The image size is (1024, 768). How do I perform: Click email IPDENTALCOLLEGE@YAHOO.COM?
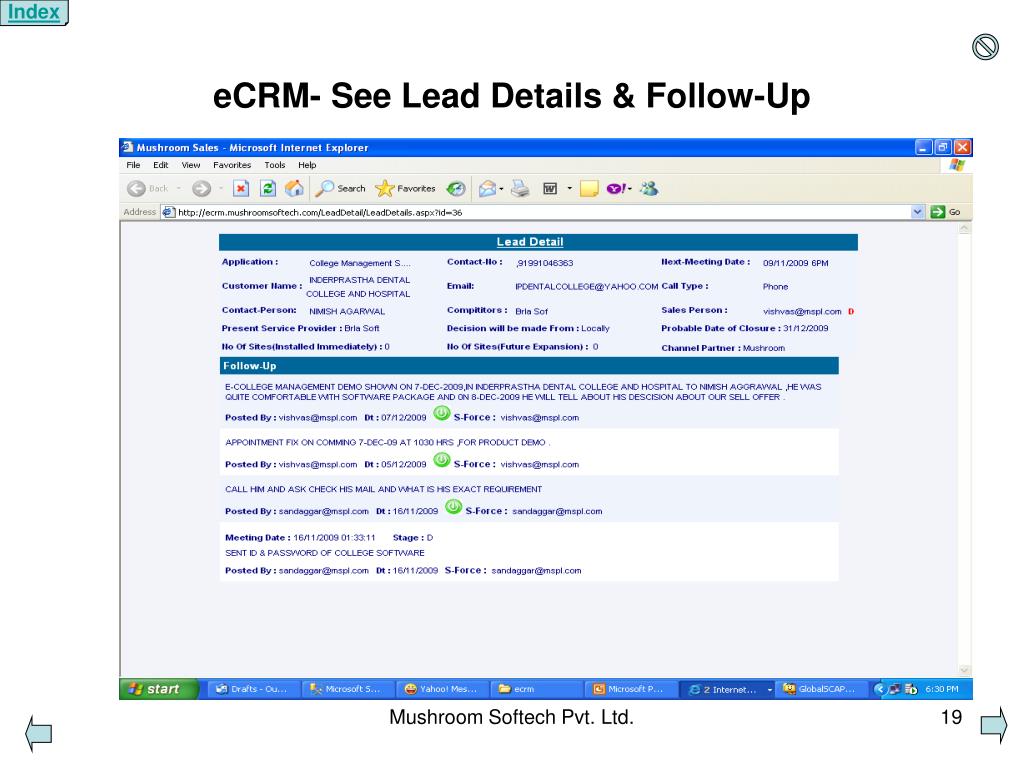click(x=586, y=287)
